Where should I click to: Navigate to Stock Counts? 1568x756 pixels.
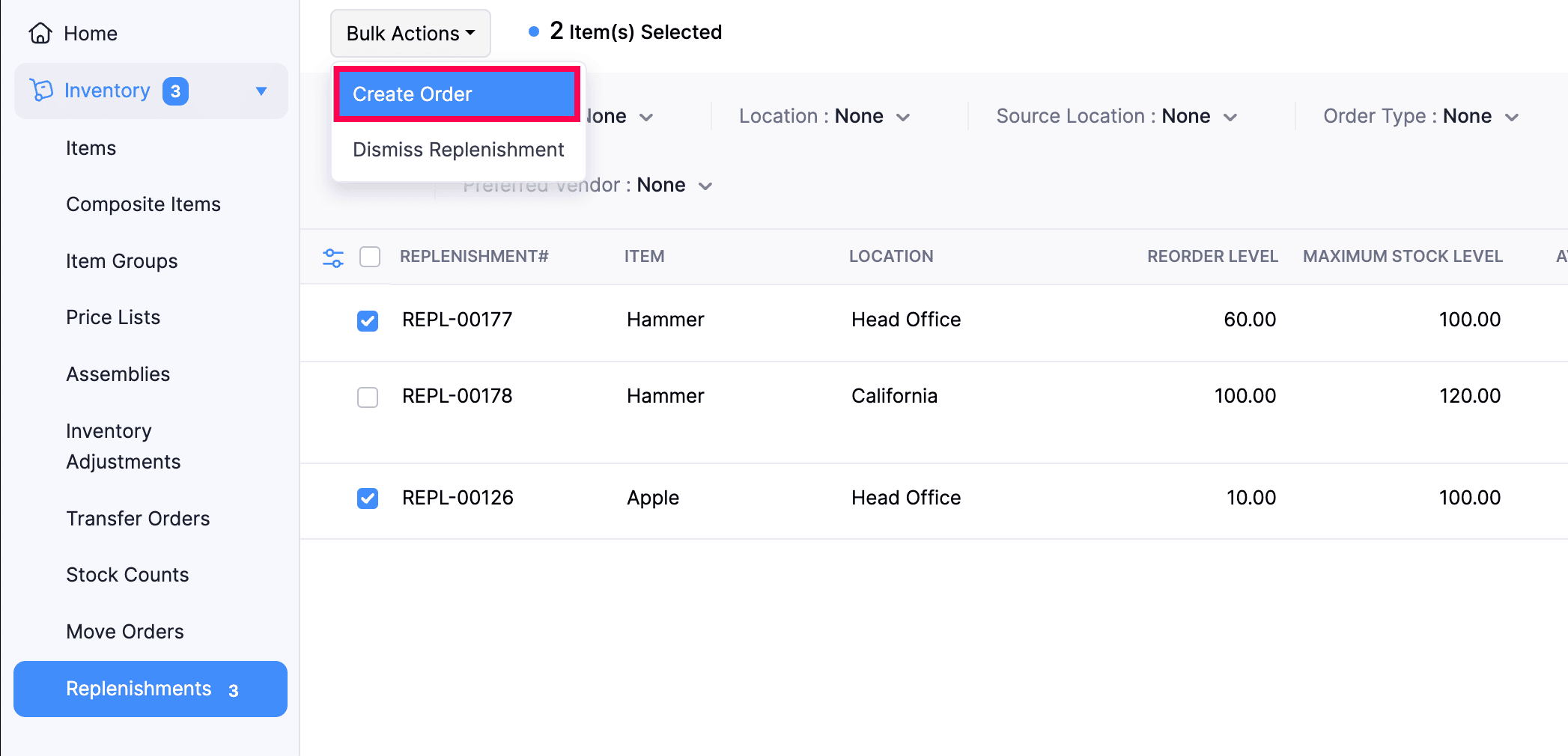pos(127,574)
